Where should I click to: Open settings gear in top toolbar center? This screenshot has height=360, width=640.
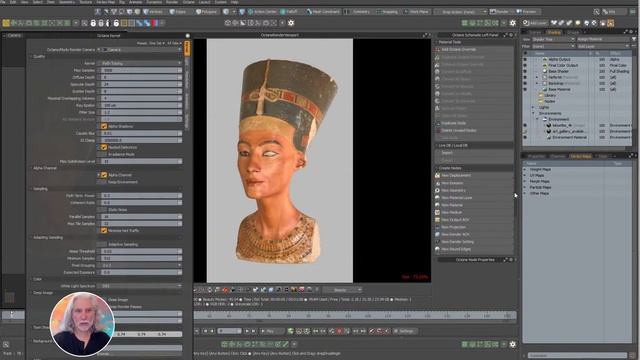click(x=291, y=23)
